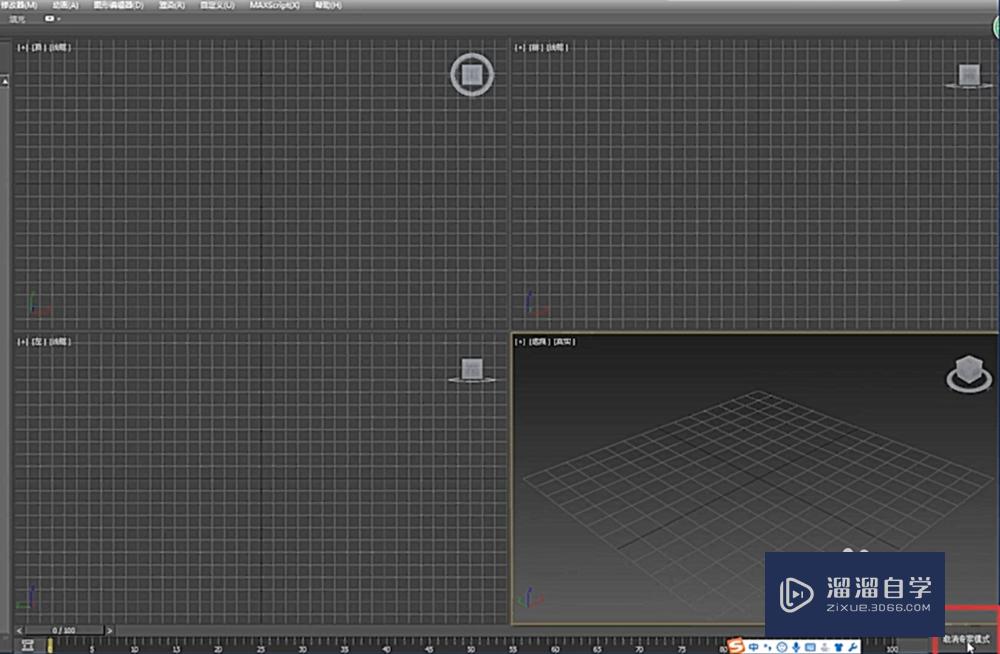Image resolution: width=1000 pixels, height=654 pixels.
Task: Click the ViewCube in the left viewport
Action: click(x=472, y=370)
